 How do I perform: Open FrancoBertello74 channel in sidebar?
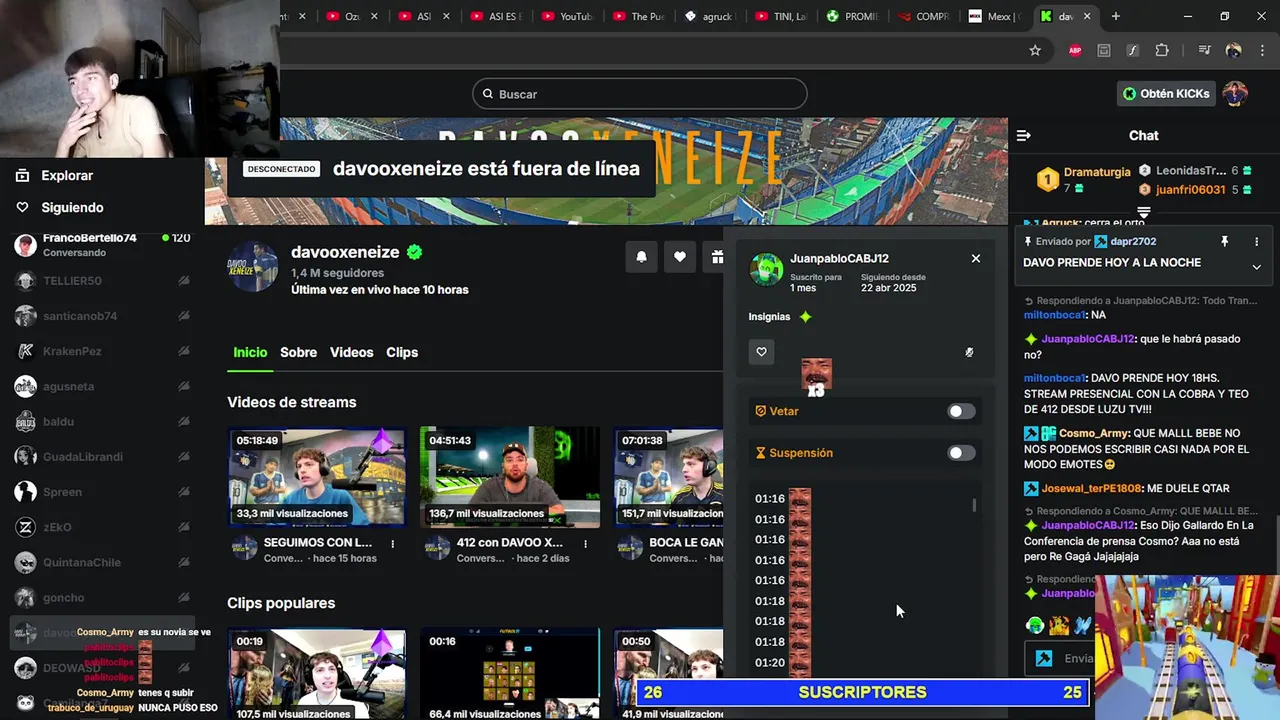coord(102,245)
